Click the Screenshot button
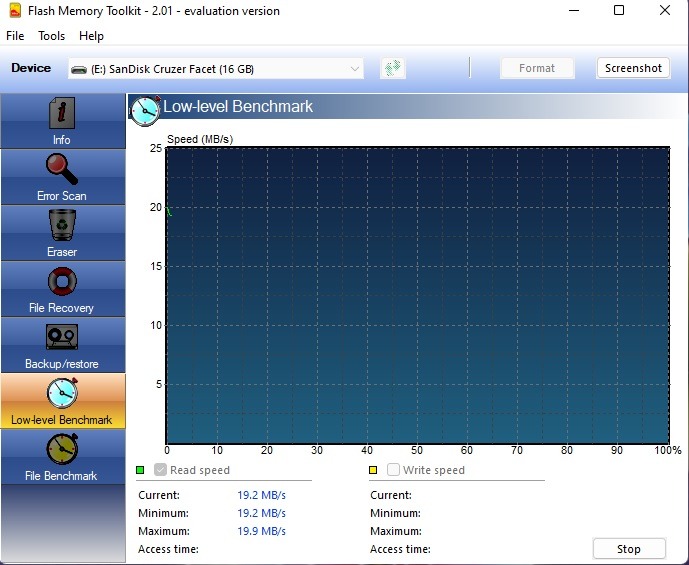Viewport: 689px width, 565px height. pyautogui.click(x=633, y=68)
